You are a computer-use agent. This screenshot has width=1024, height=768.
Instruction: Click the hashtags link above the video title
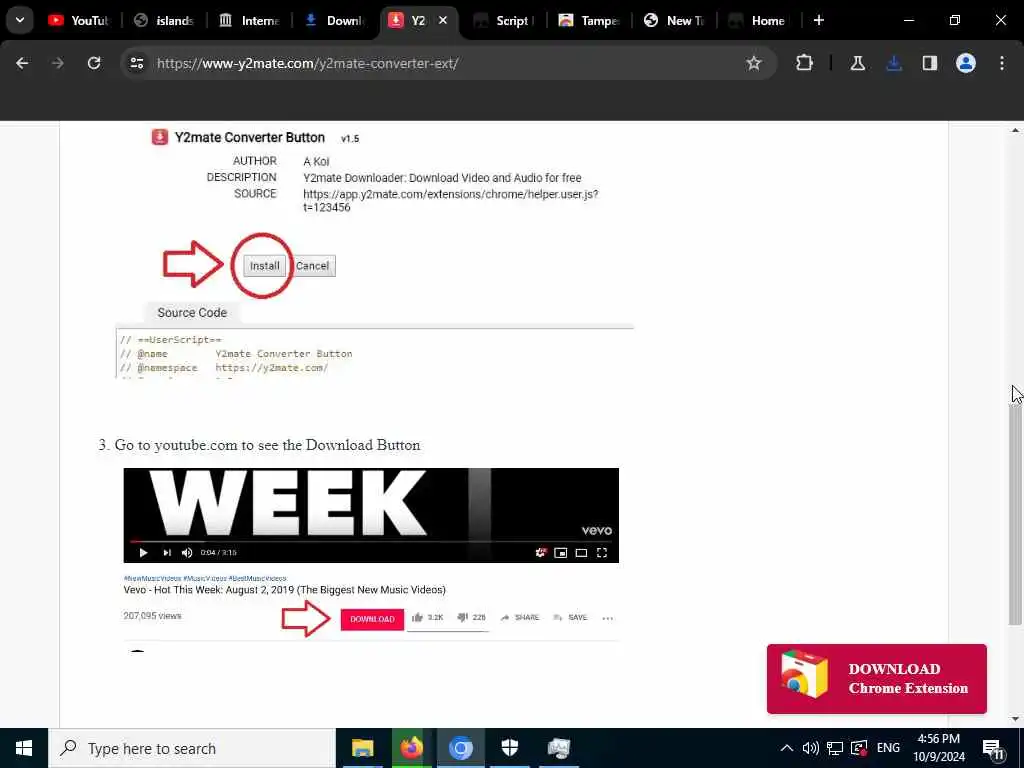click(x=205, y=579)
